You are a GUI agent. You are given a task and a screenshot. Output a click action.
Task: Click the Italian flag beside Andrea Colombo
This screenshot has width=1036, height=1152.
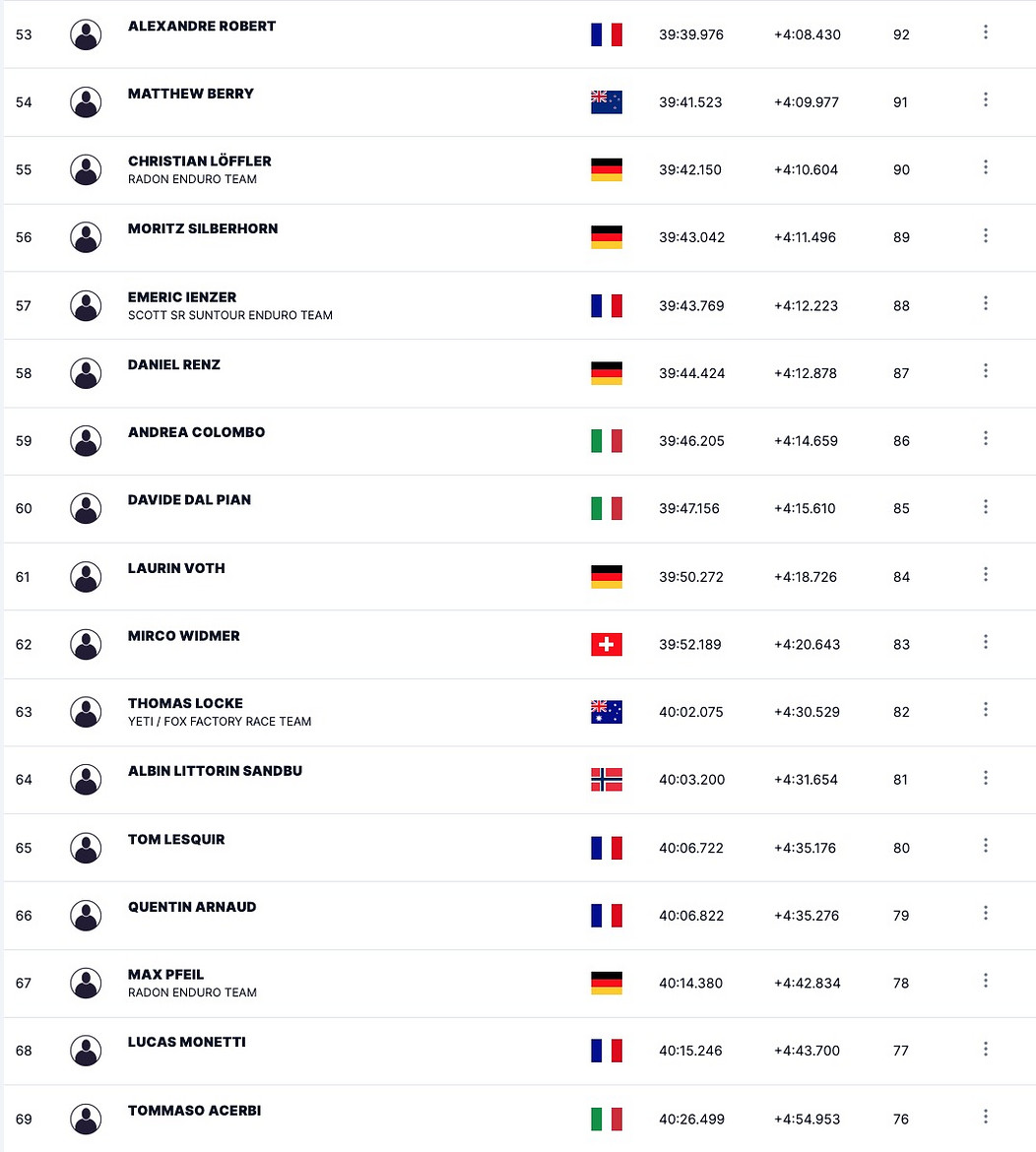[x=607, y=441]
